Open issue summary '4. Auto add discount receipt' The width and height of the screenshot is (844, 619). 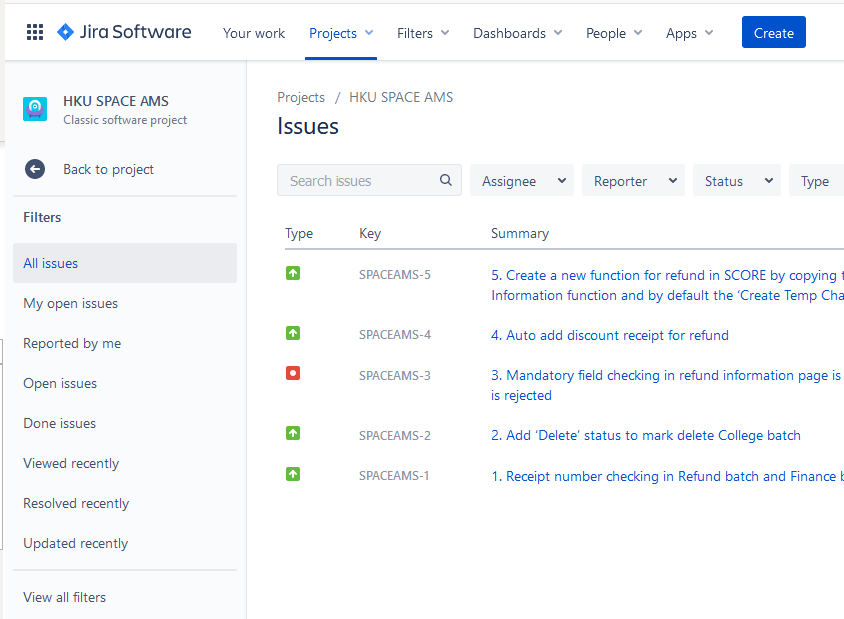(609, 335)
